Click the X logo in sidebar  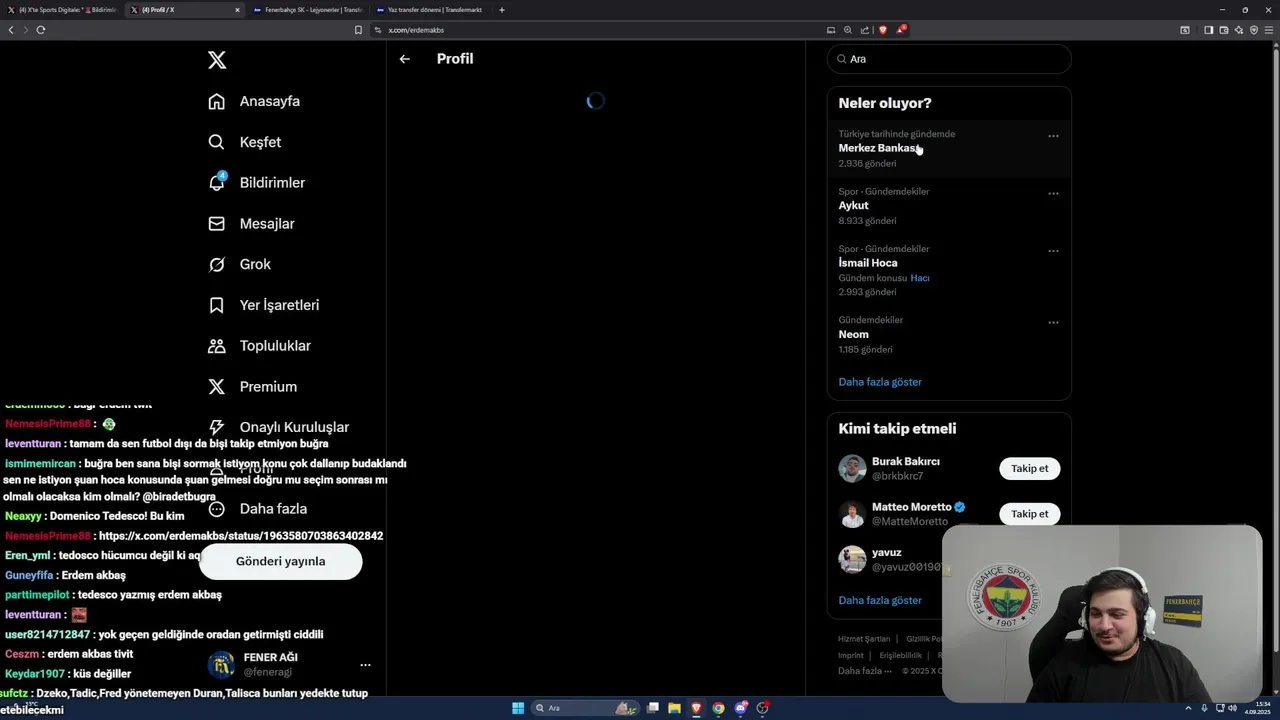click(x=217, y=60)
